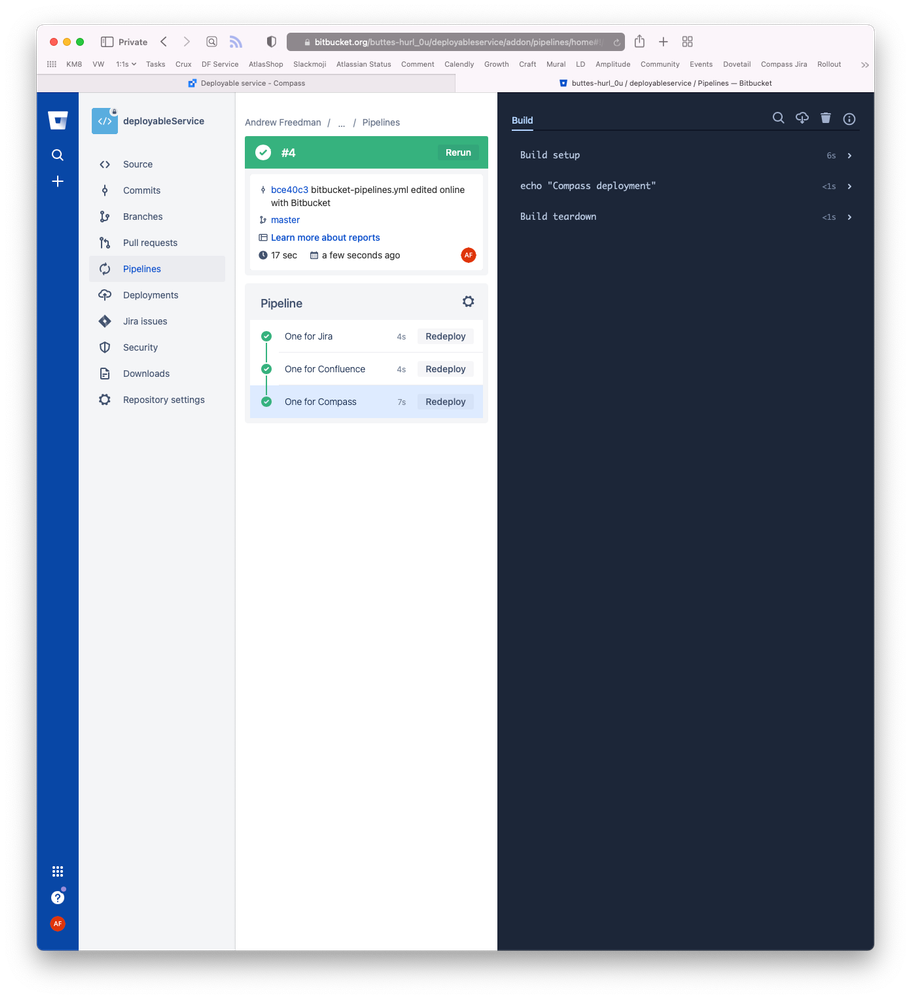
Task: Redeploy the One for Compass step
Action: pos(445,401)
